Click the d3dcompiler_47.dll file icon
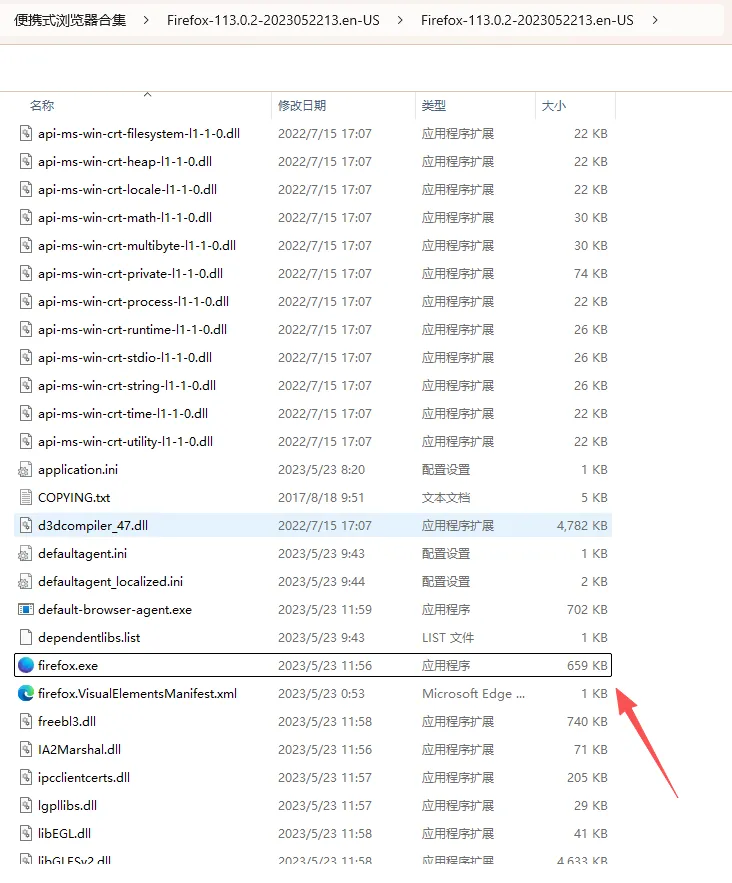 point(26,525)
